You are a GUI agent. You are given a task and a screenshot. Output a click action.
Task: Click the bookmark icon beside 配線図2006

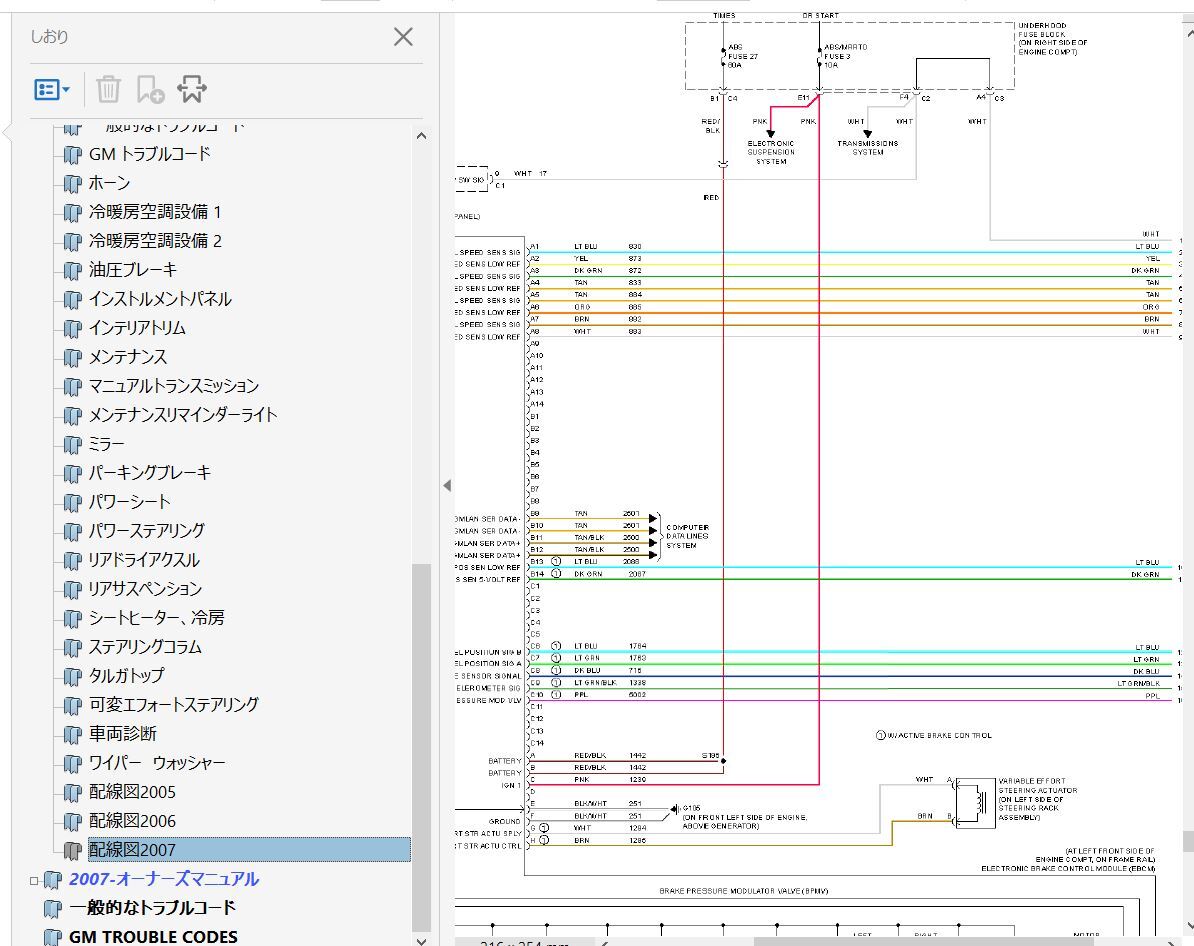pyautogui.click(x=72, y=821)
